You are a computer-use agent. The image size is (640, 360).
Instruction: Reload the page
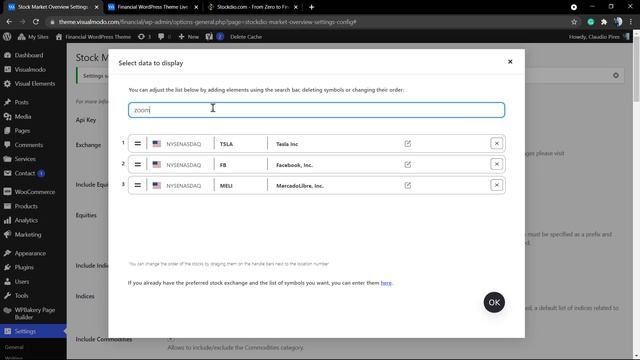coord(36,22)
